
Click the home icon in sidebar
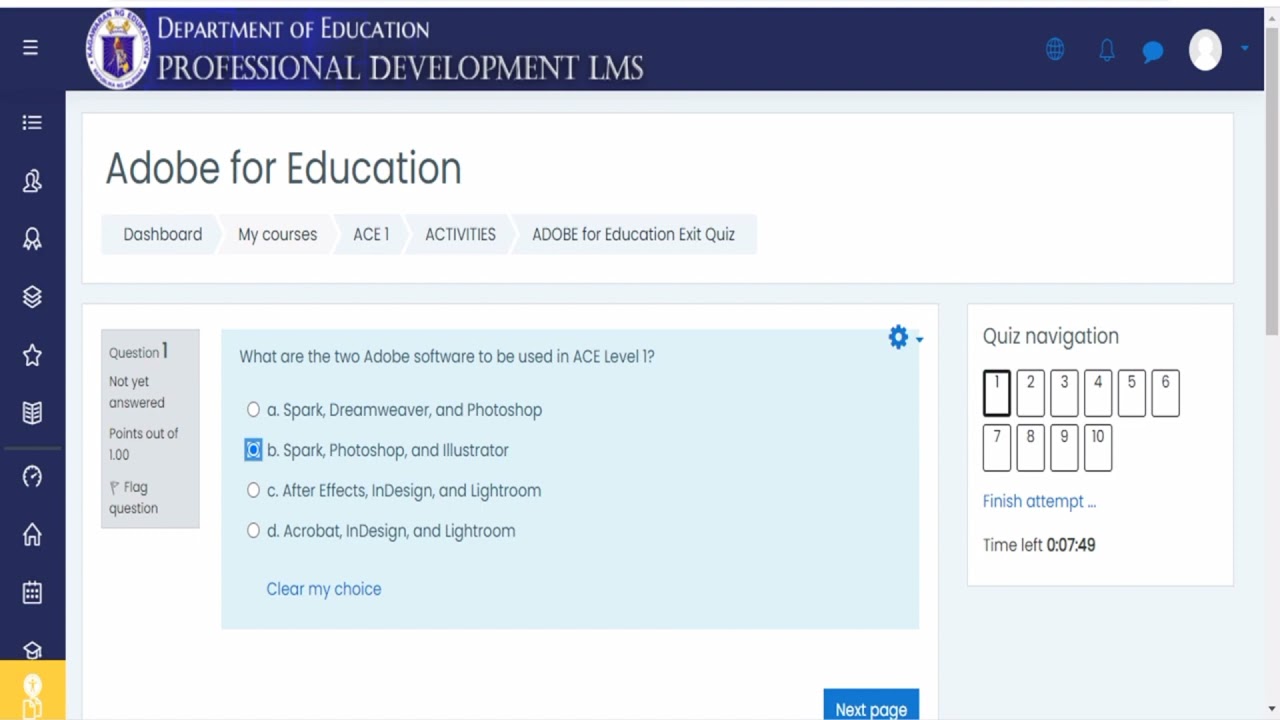[32, 535]
